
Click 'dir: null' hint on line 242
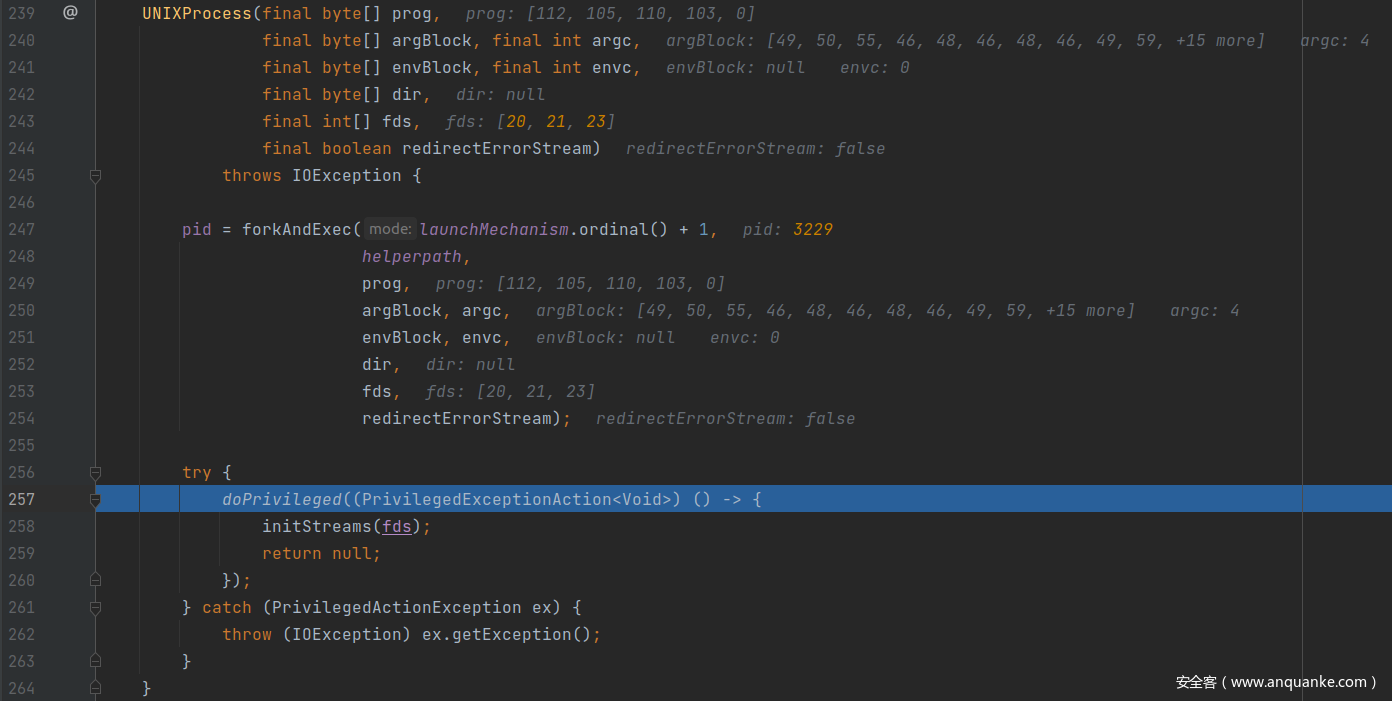(501, 95)
